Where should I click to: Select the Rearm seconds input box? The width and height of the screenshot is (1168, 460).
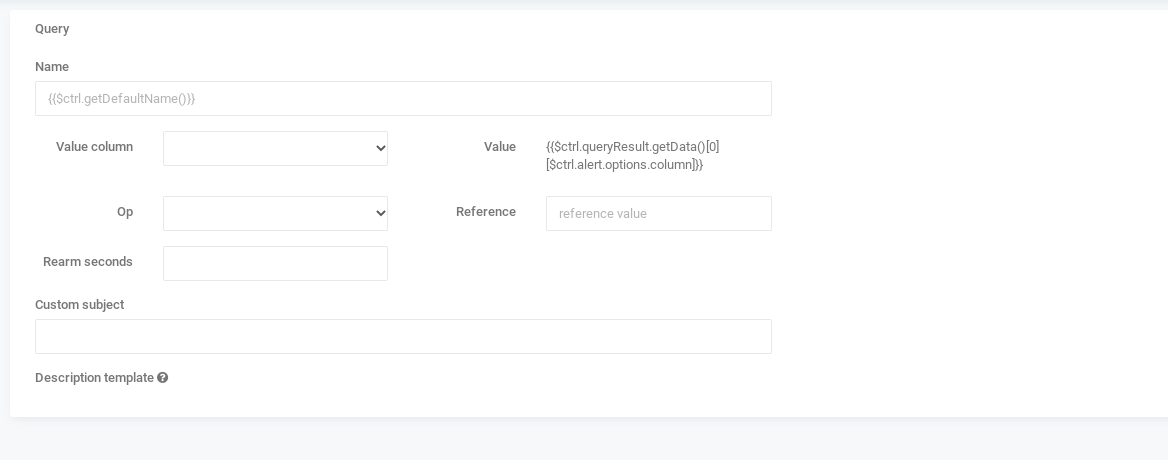coord(275,263)
